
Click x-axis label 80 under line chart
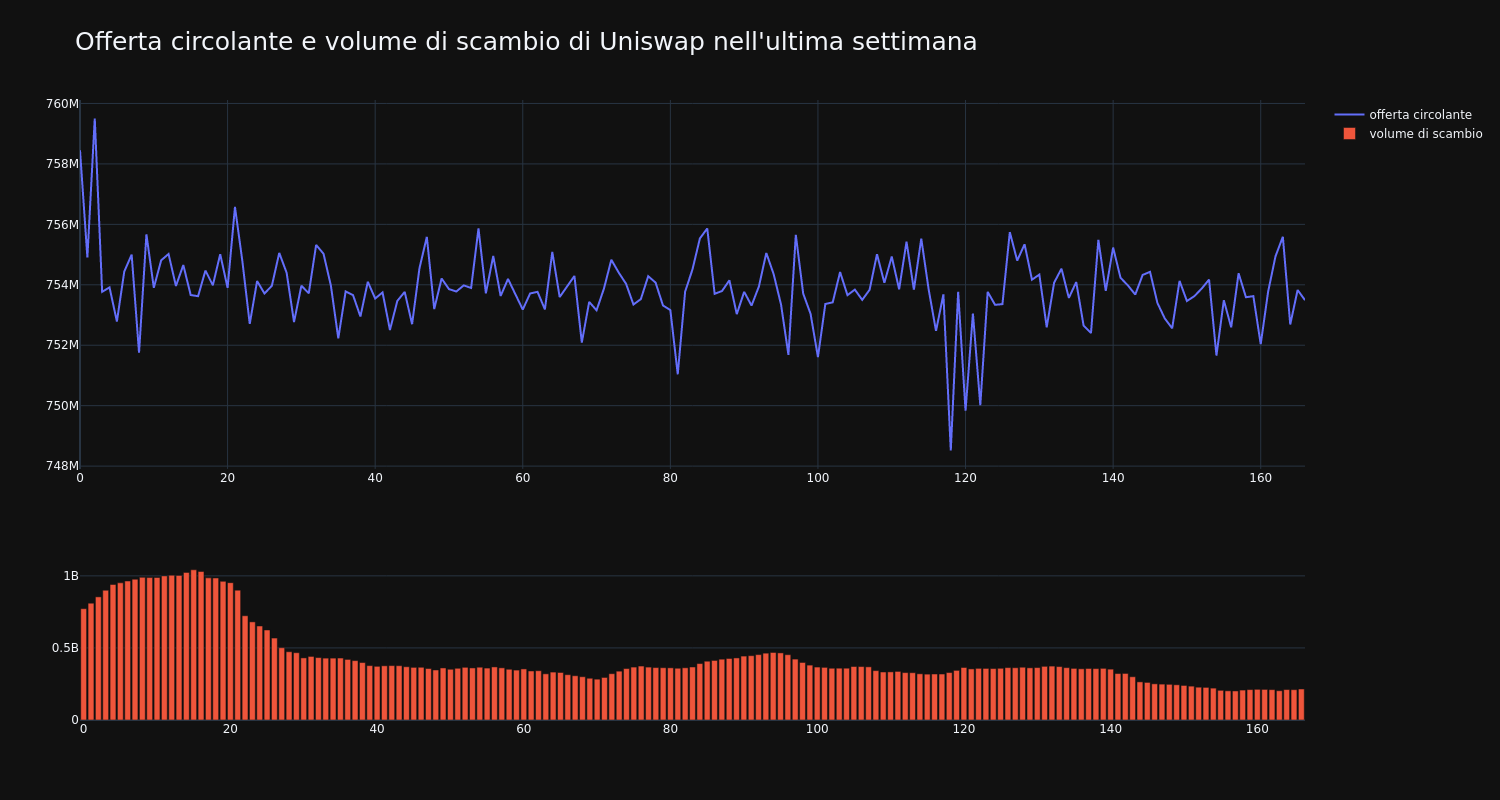tap(670, 478)
